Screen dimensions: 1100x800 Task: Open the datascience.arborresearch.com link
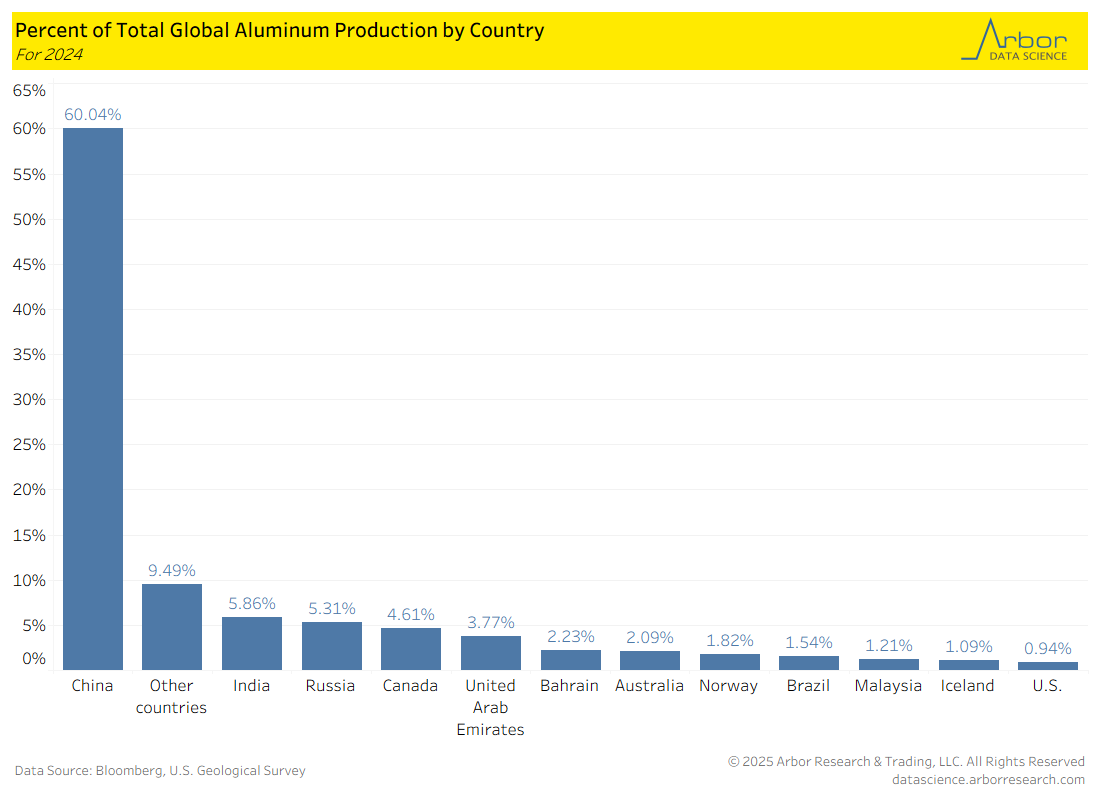(988, 779)
